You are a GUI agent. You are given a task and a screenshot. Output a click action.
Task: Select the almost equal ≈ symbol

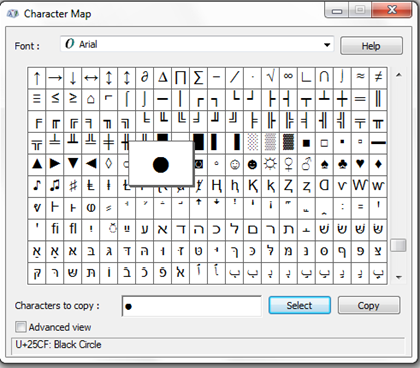(360, 78)
